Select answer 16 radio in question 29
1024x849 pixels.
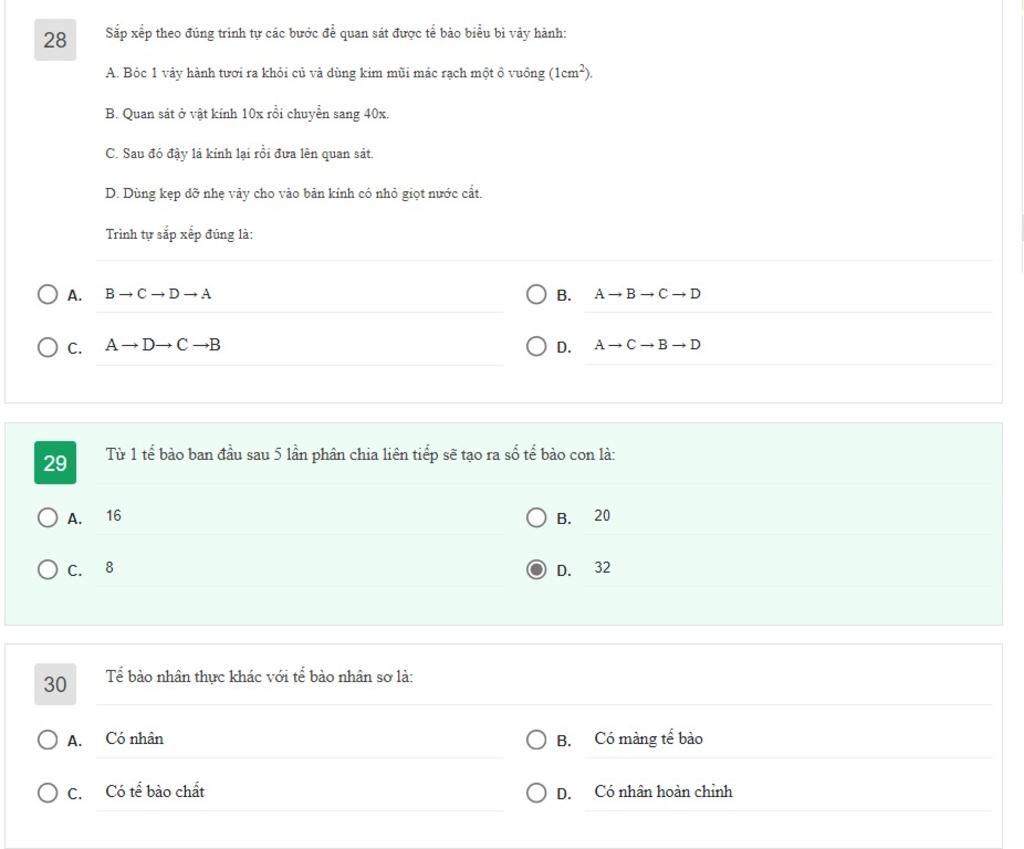(47, 518)
